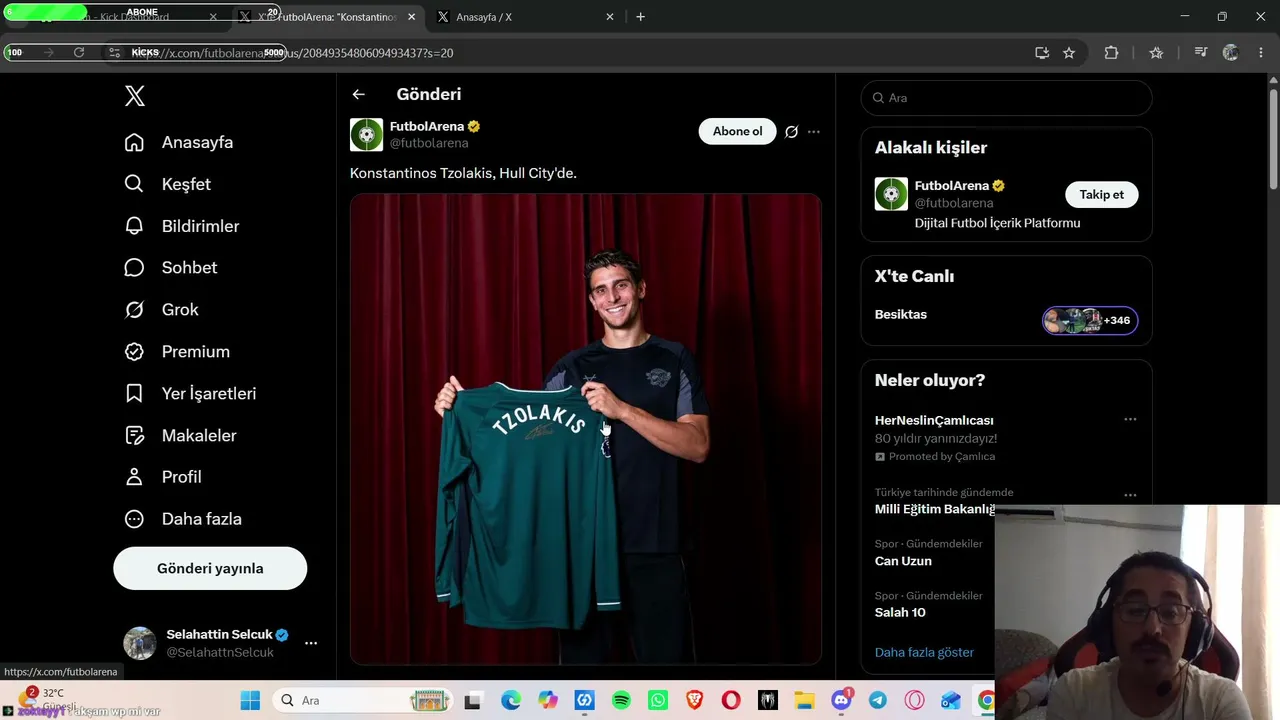Click the Abone ol button

738,131
